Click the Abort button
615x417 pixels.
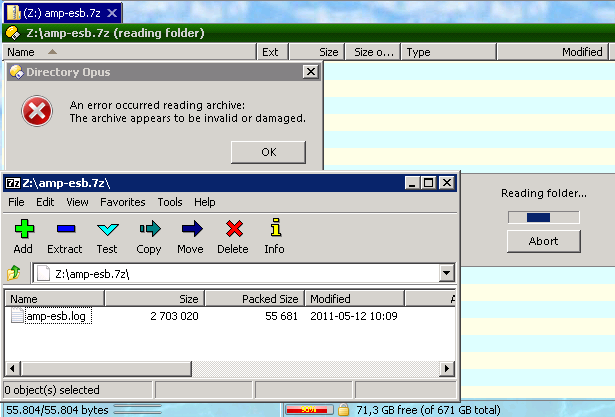point(543,241)
